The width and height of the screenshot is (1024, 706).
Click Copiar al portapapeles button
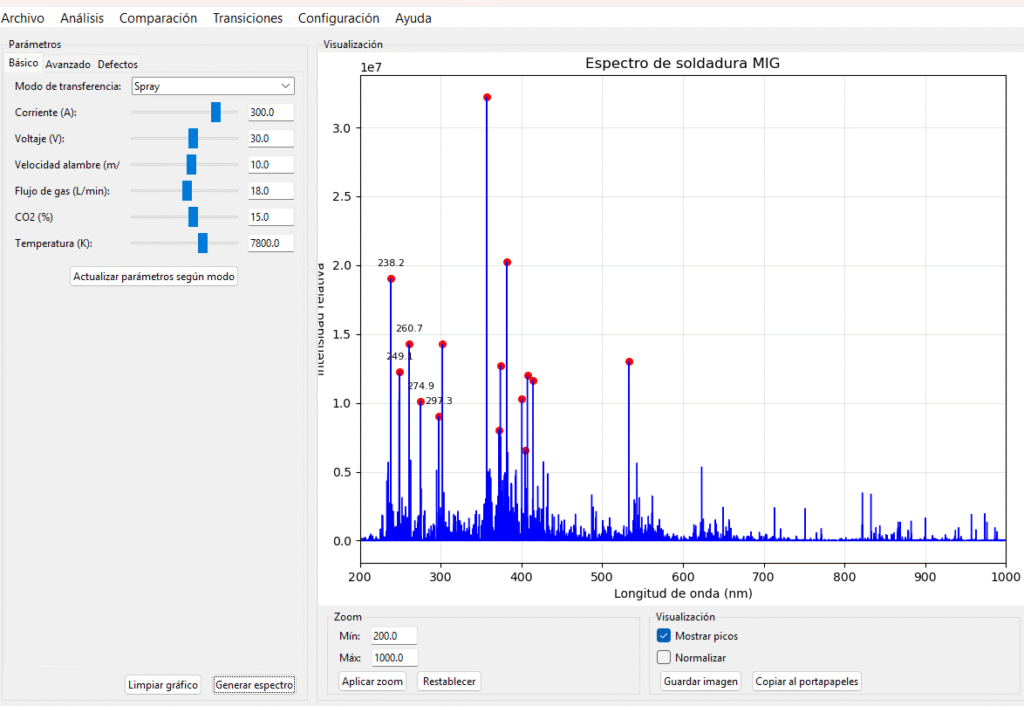[x=806, y=681]
